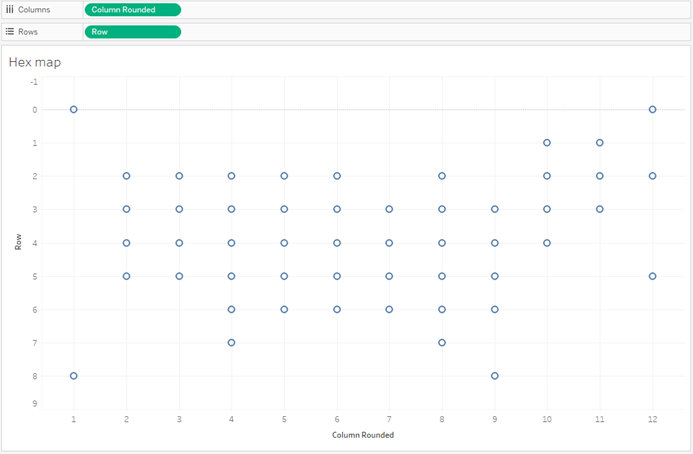Click the Rows shelf icon

click(x=10, y=31)
